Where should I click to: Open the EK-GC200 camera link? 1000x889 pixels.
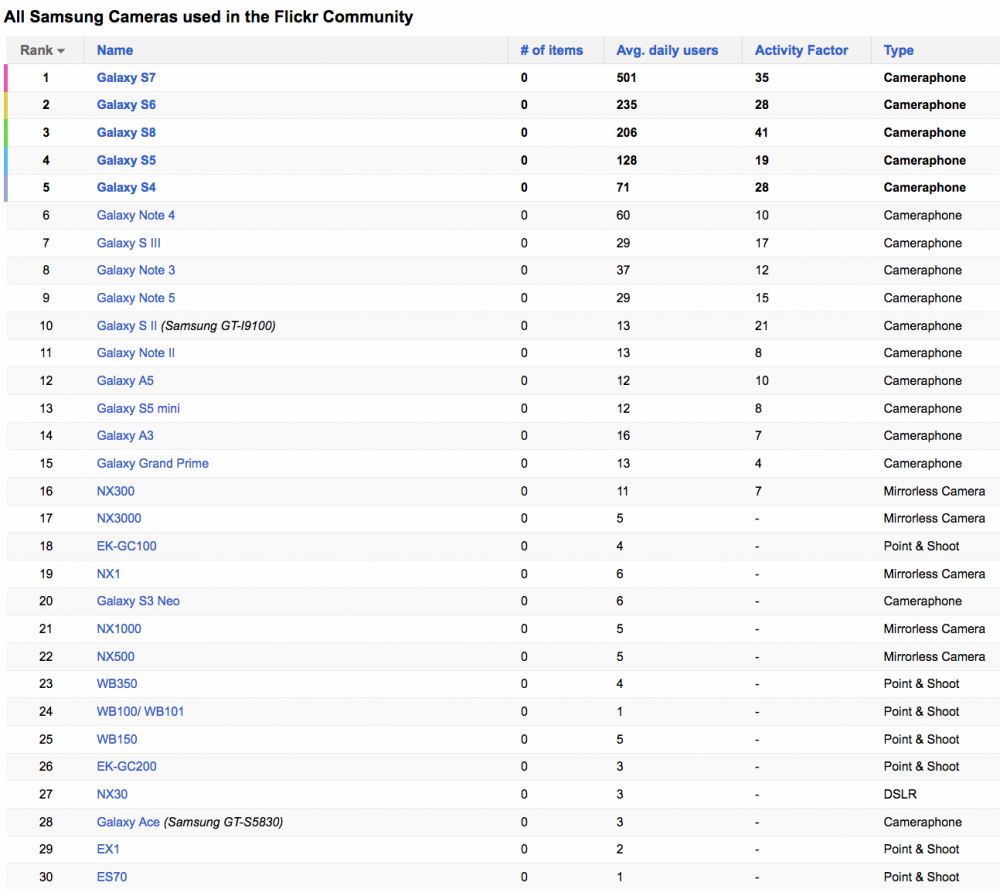tap(126, 767)
